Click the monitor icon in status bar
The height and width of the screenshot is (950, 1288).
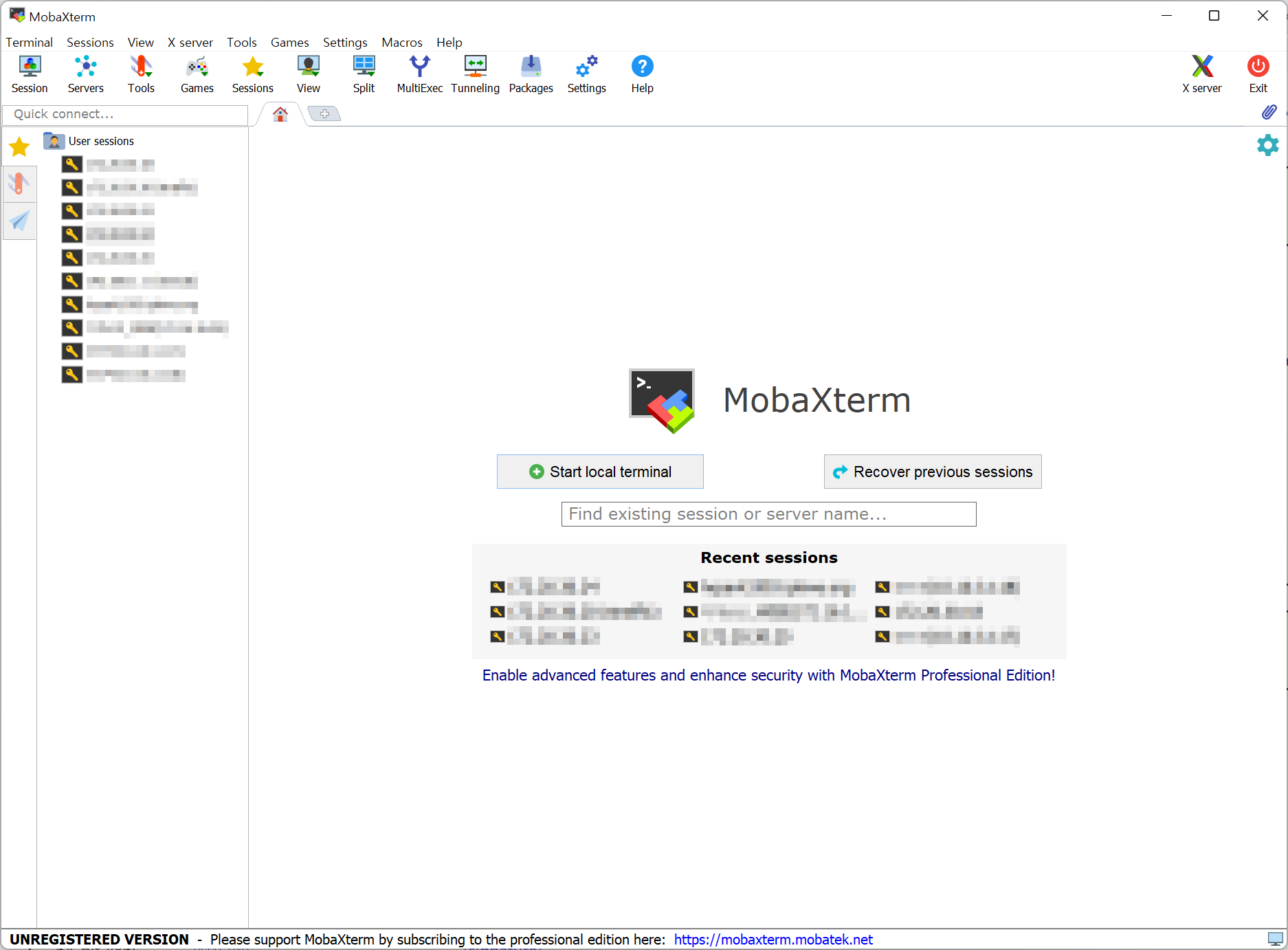pyautogui.click(x=1276, y=939)
